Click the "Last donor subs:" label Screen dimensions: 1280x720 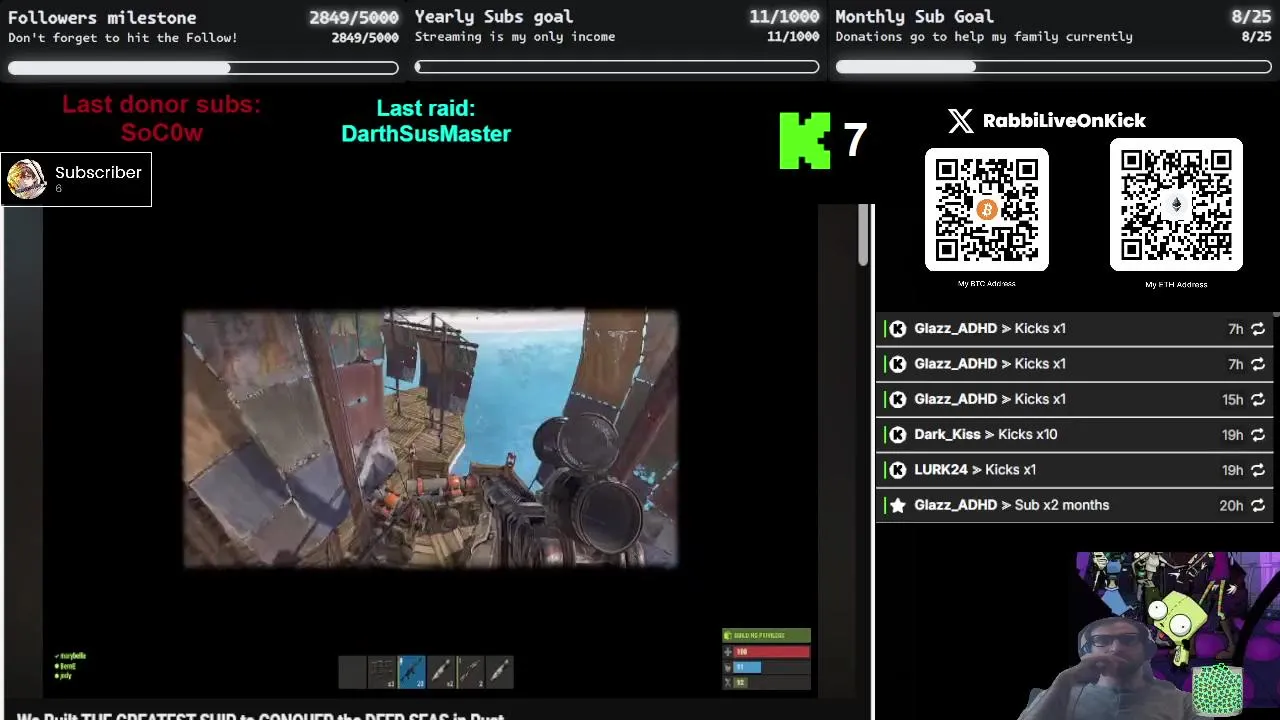161,105
